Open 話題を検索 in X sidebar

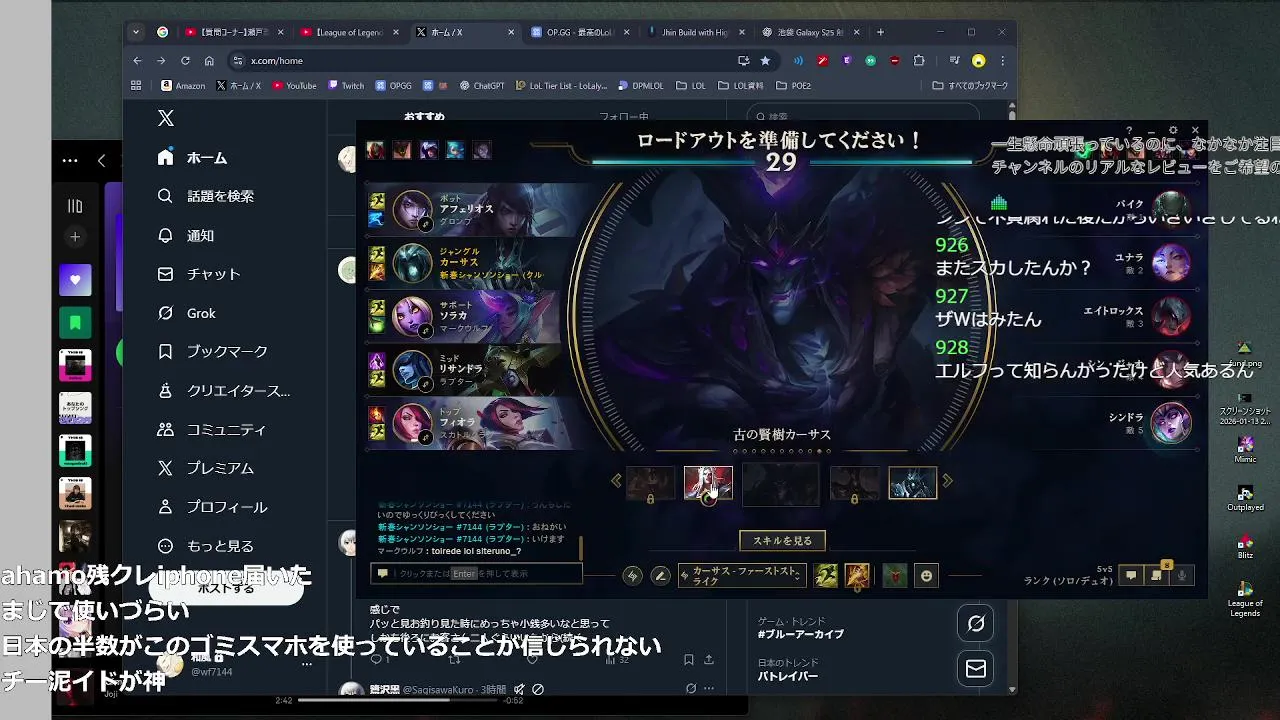[x=205, y=196]
